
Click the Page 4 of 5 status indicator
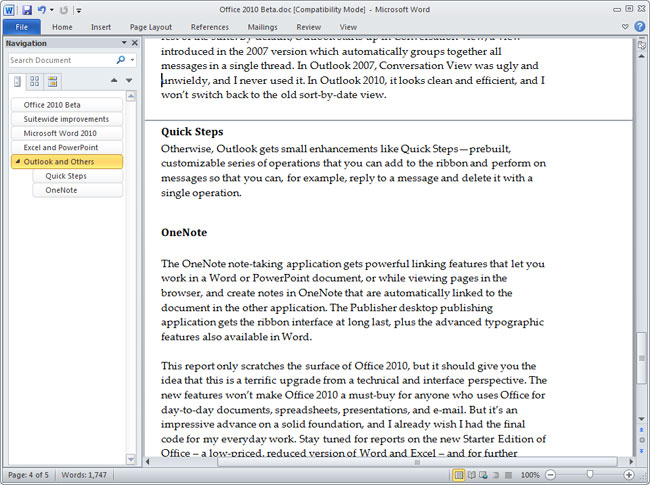pos(28,475)
